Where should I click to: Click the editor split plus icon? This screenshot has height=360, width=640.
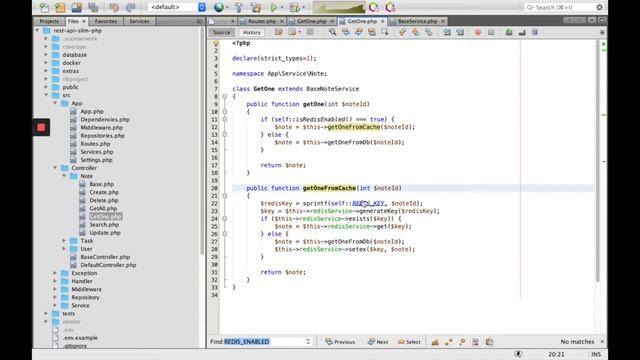602,32
